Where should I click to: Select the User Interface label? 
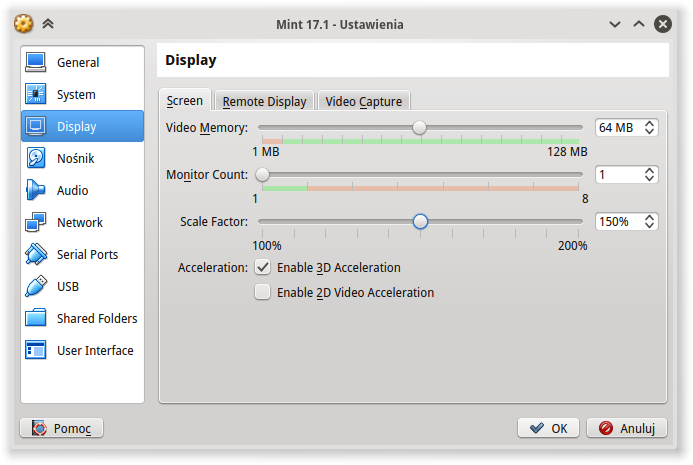pos(95,351)
